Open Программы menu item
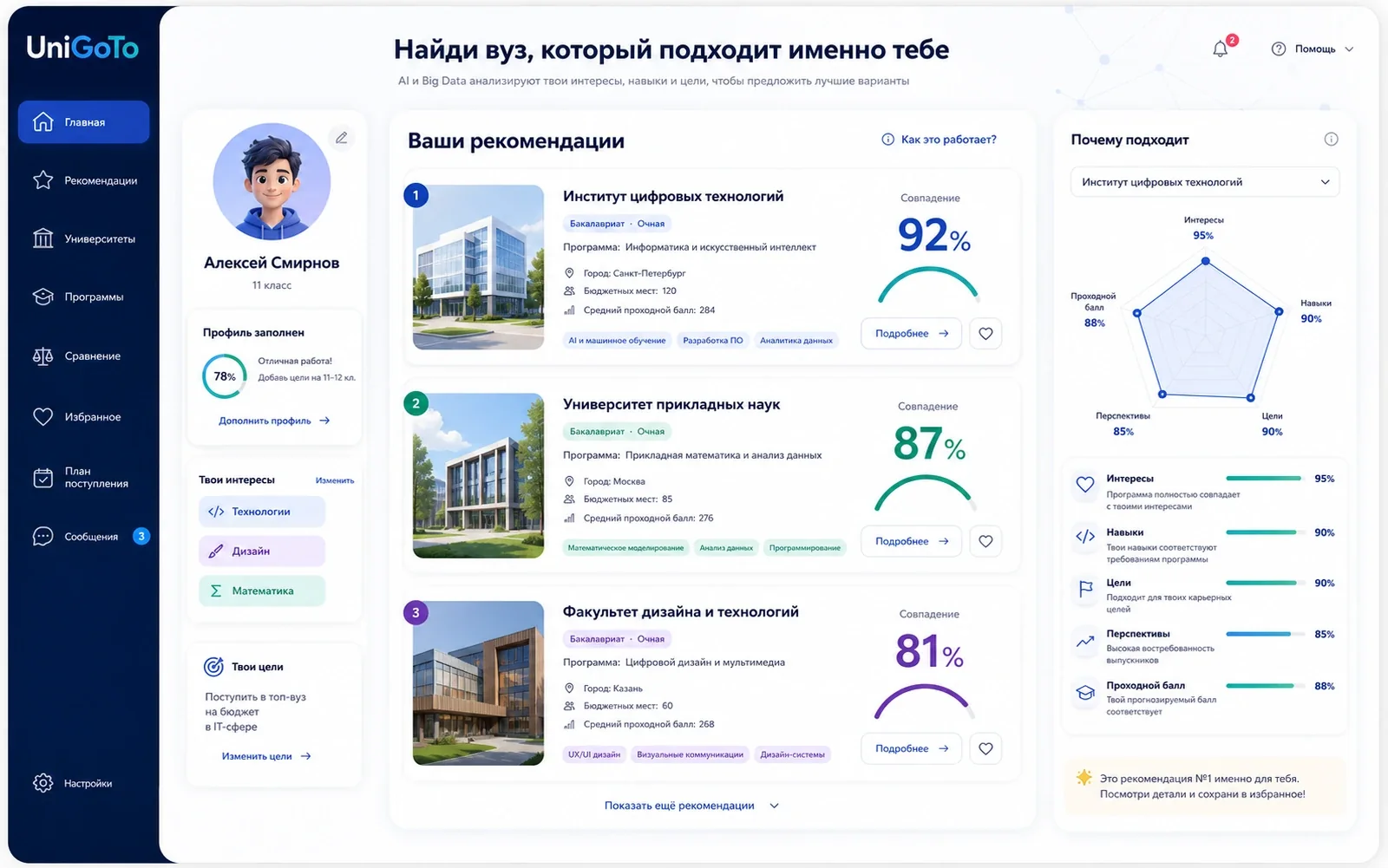The height and width of the screenshot is (868, 1388). coord(83,297)
